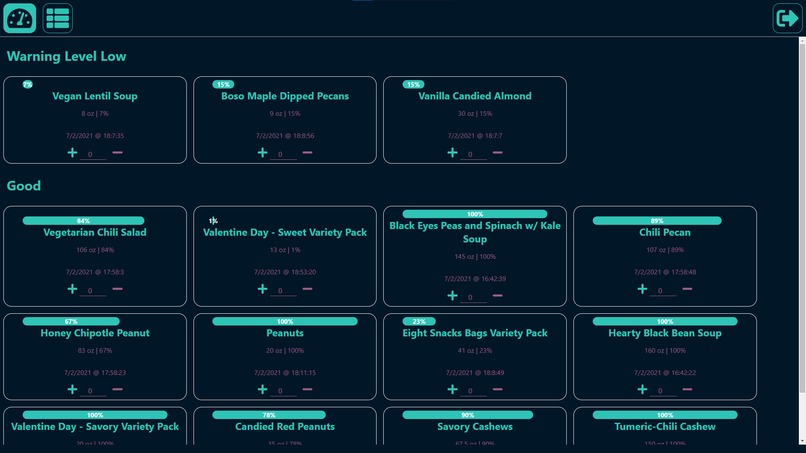Screen dimensions: 806x453
Task: Click the page vertical scrollbar
Action: 802,216
